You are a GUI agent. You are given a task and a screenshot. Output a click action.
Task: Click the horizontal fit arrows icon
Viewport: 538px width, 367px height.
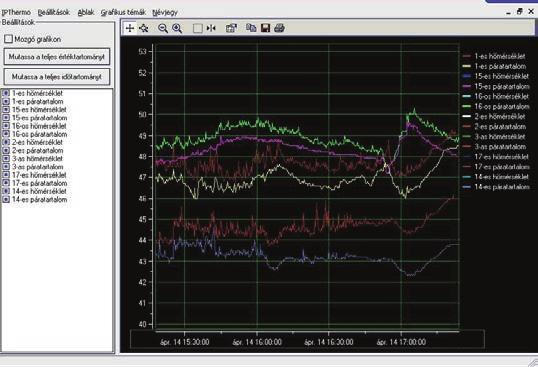(x=211, y=28)
